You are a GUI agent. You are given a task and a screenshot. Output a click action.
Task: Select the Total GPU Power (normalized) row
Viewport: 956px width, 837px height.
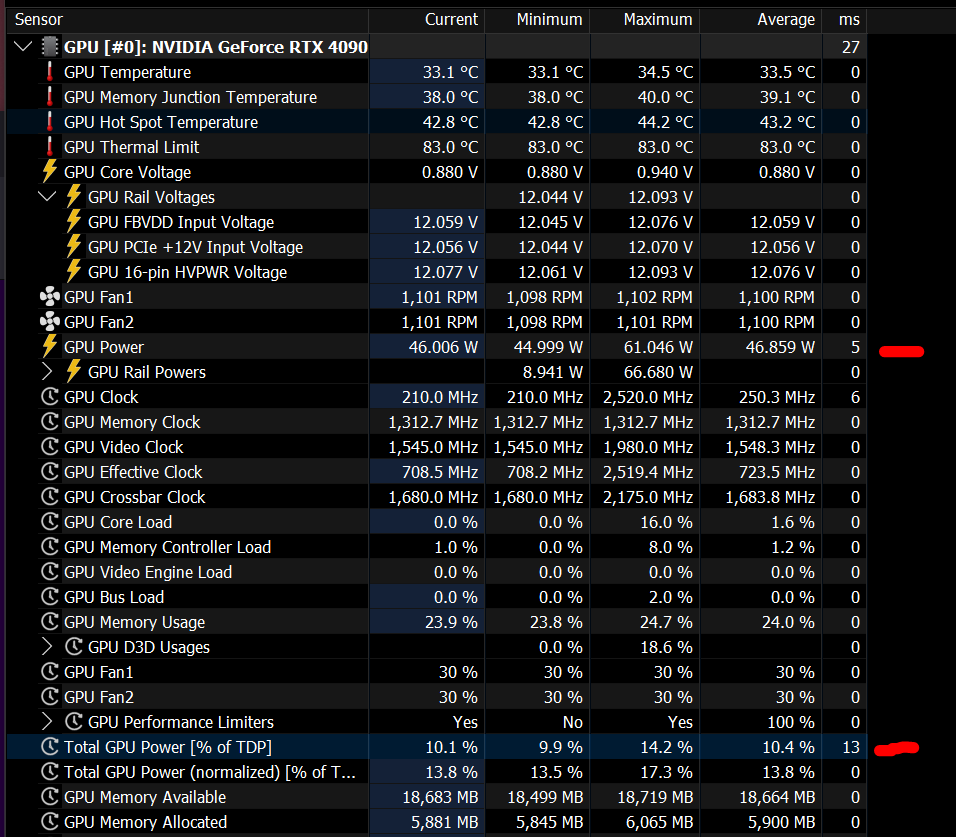tap(437, 772)
